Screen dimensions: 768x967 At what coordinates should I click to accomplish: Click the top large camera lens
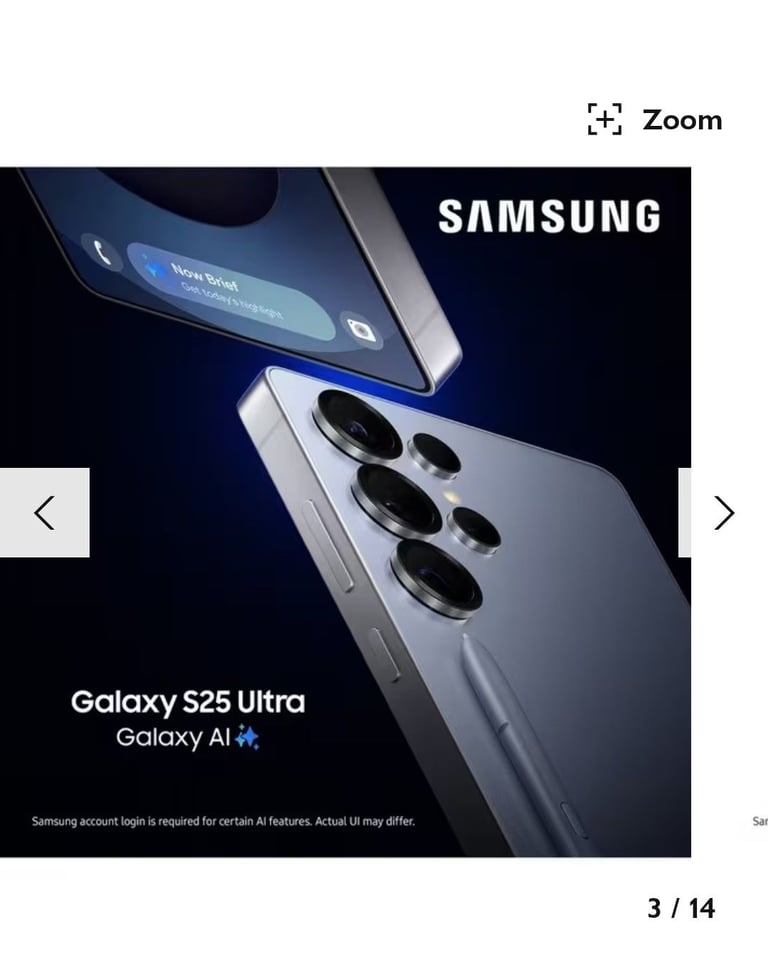[x=357, y=424]
